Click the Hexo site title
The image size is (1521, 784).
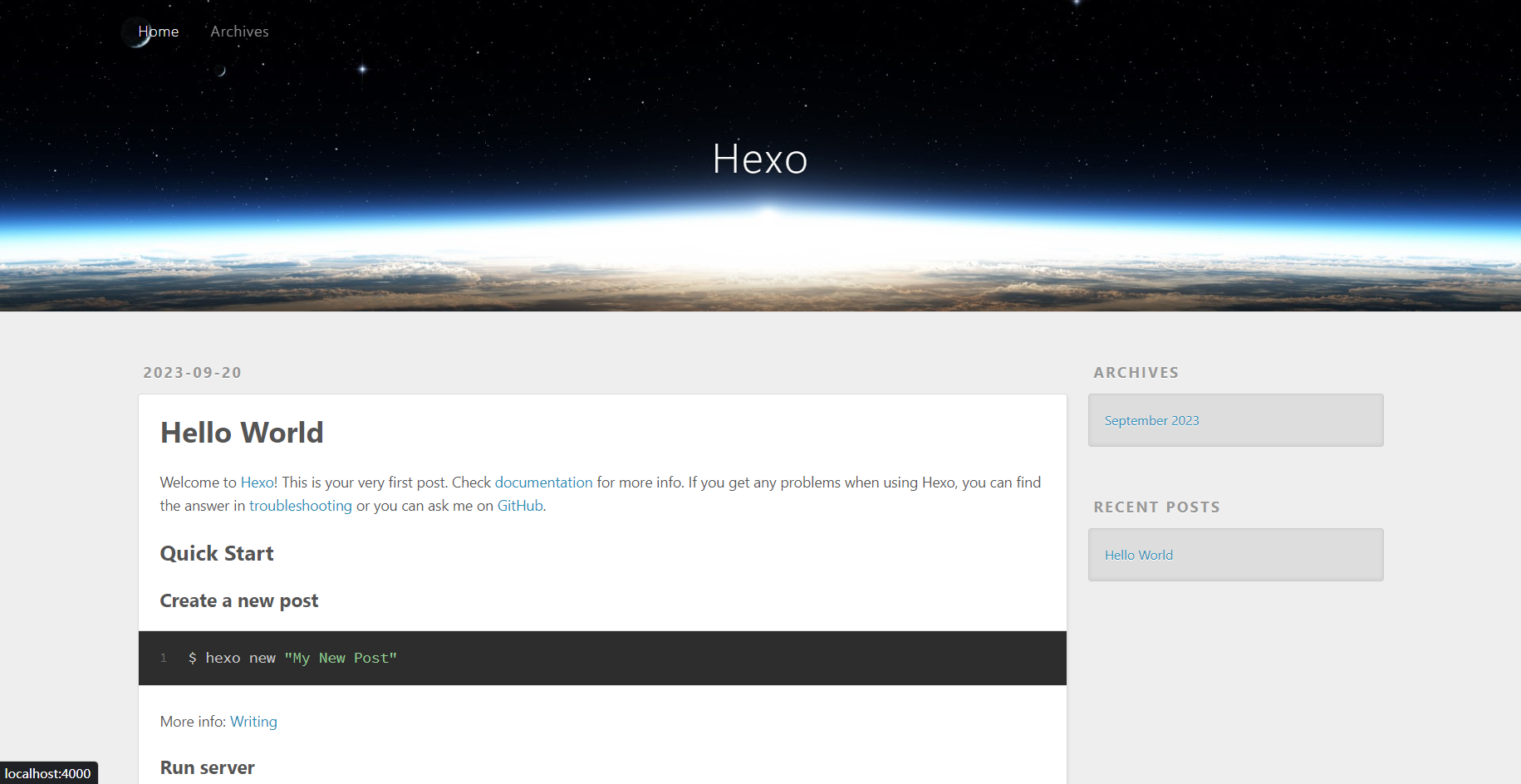[x=760, y=159]
